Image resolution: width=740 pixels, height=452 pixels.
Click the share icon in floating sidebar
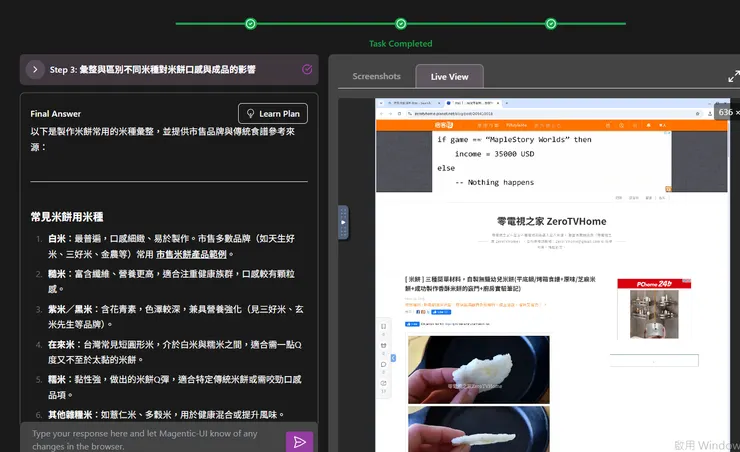(383, 383)
